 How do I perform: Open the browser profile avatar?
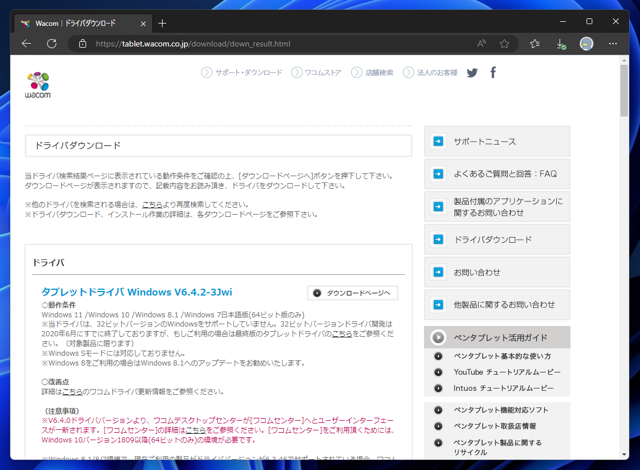587,44
